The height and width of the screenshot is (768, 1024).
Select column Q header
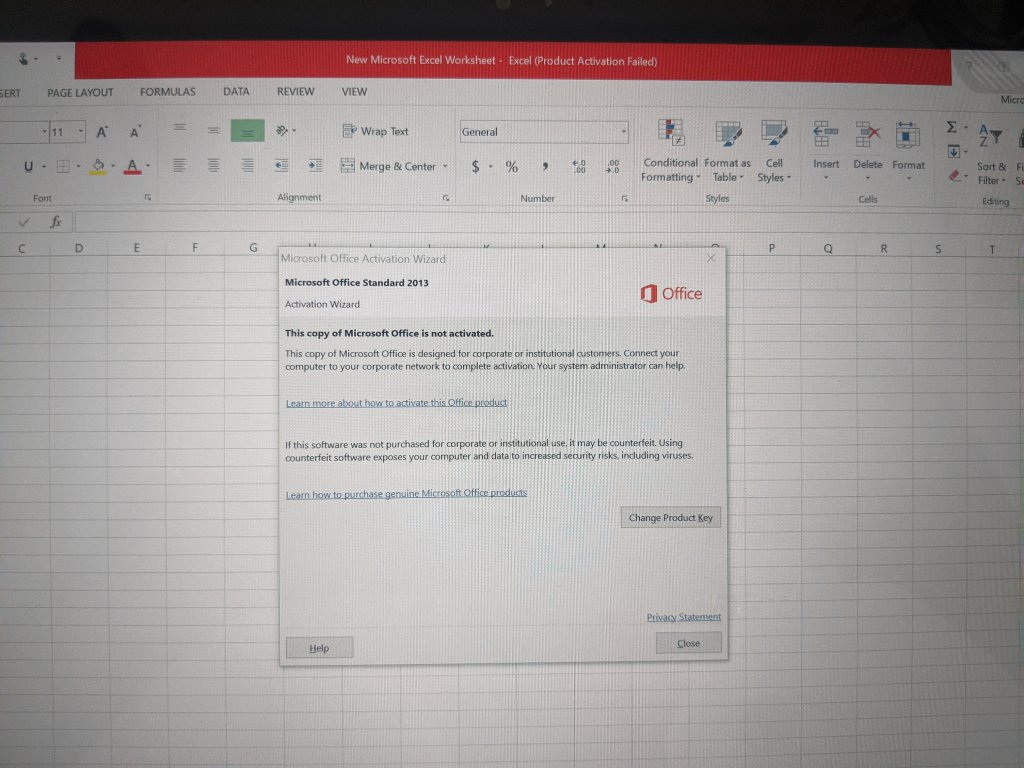[x=828, y=248]
